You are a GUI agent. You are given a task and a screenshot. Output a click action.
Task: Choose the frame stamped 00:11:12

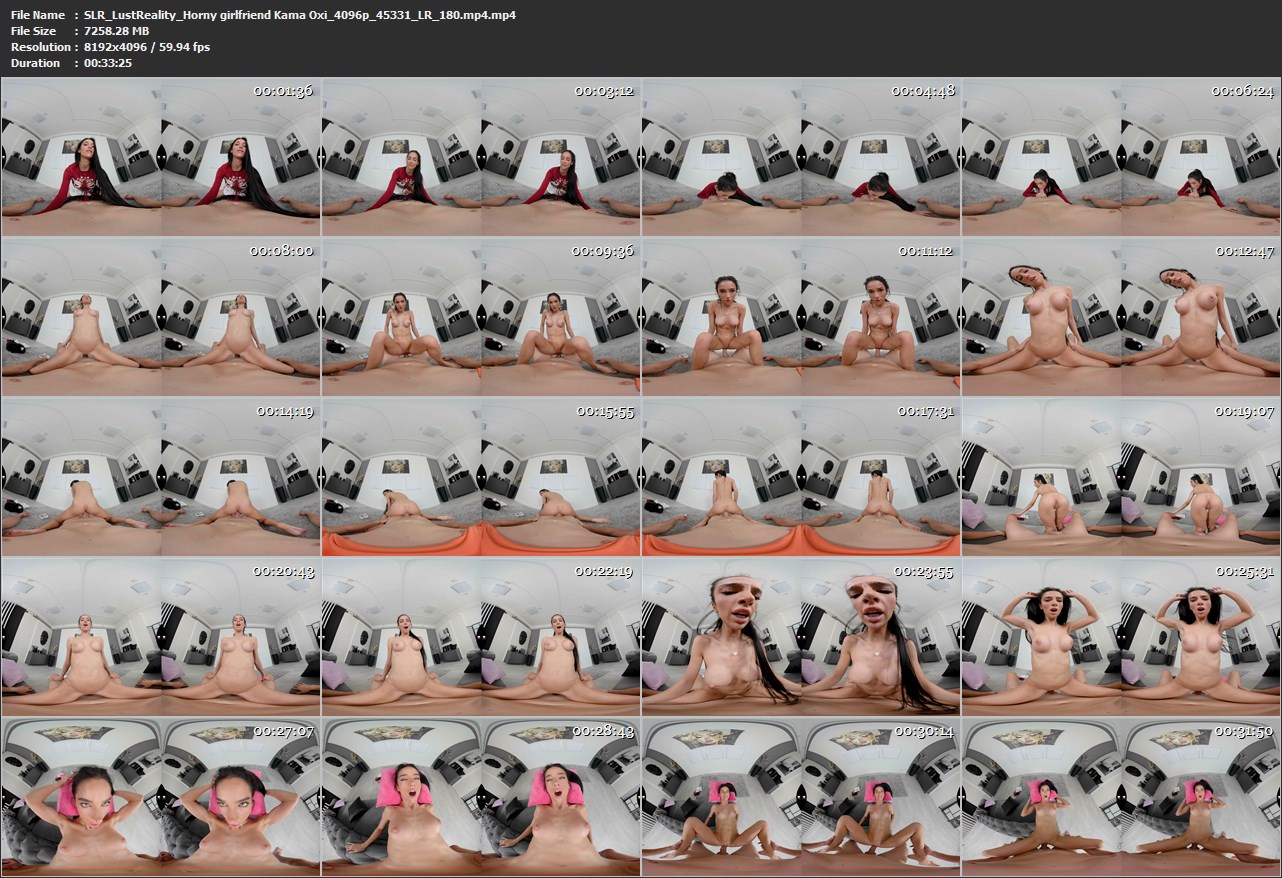click(801, 317)
